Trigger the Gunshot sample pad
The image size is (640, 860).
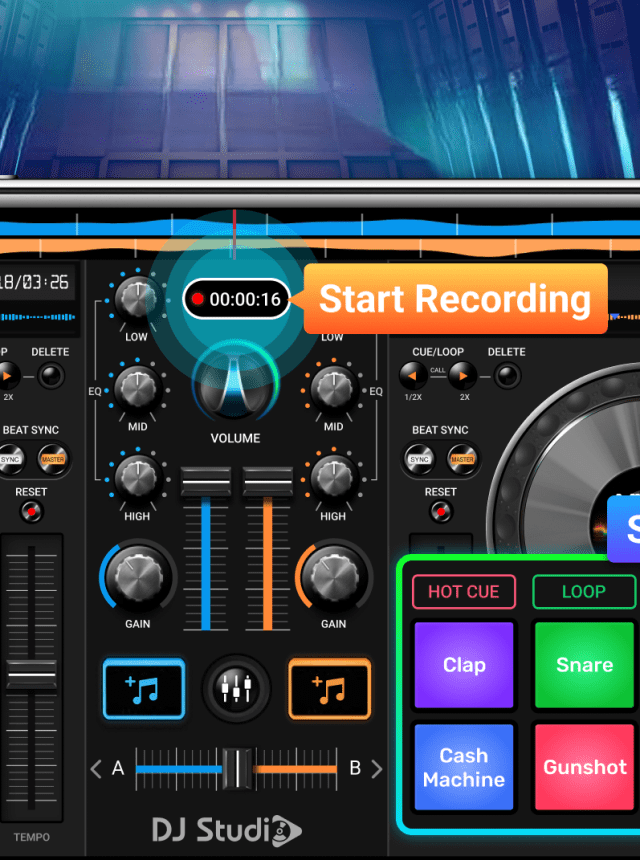point(584,767)
